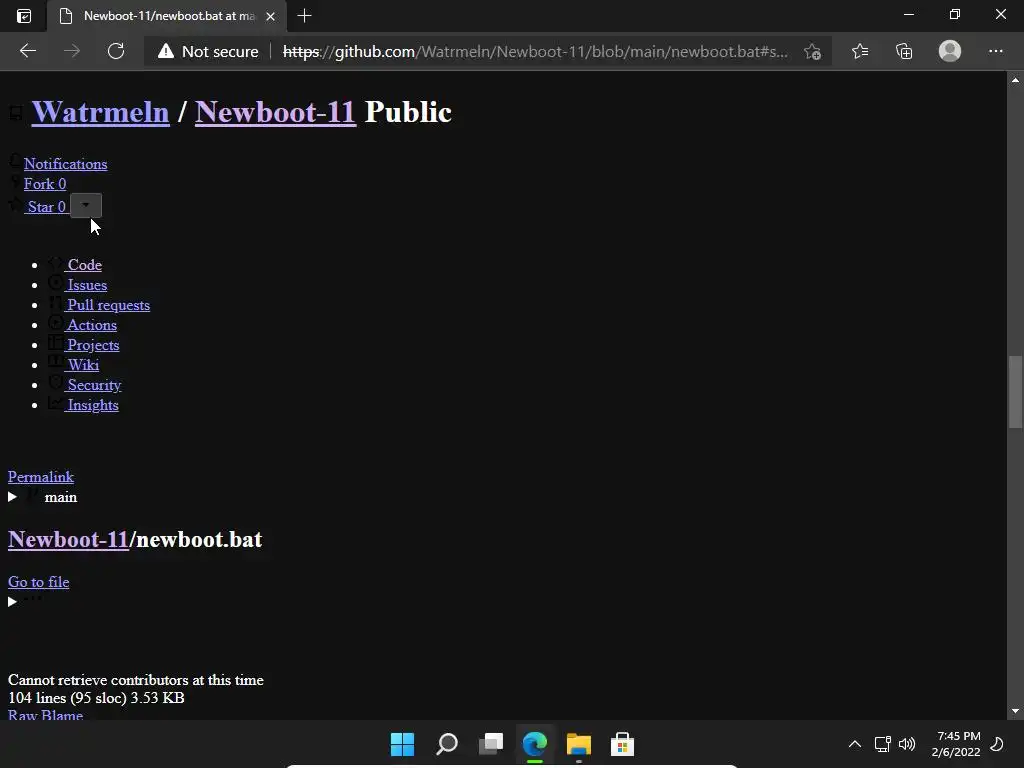Viewport: 1024px width, 768px height.
Task: Open the Notifications link
Action: pyautogui.click(x=65, y=164)
